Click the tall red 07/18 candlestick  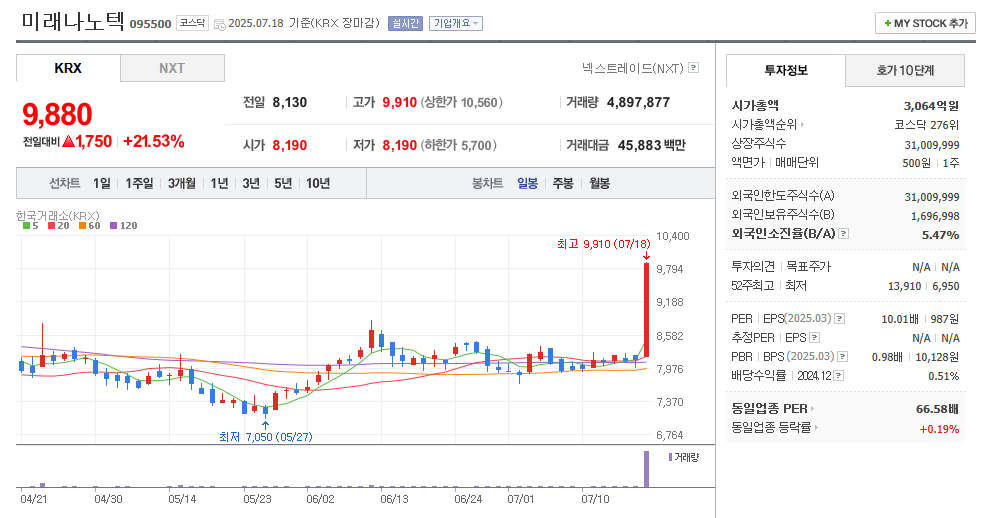pyautogui.click(x=646, y=310)
